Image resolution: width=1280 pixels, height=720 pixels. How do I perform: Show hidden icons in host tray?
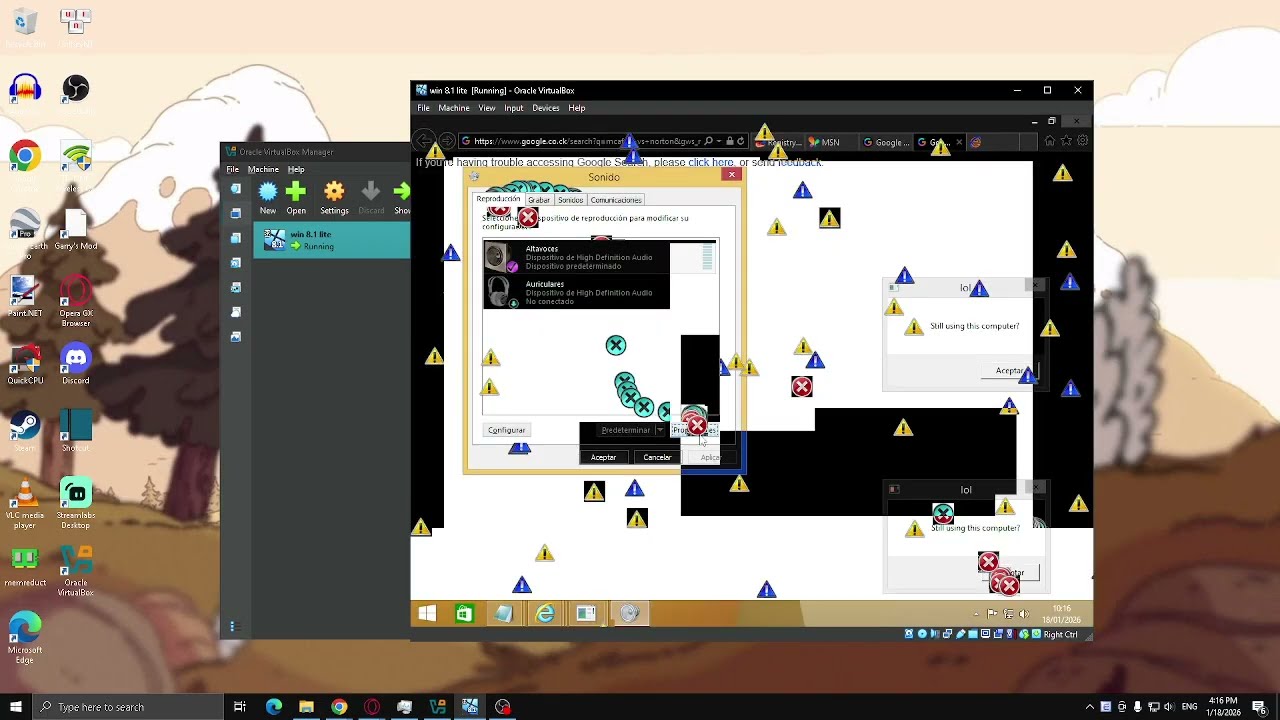pyautogui.click(x=1090, y=707)
